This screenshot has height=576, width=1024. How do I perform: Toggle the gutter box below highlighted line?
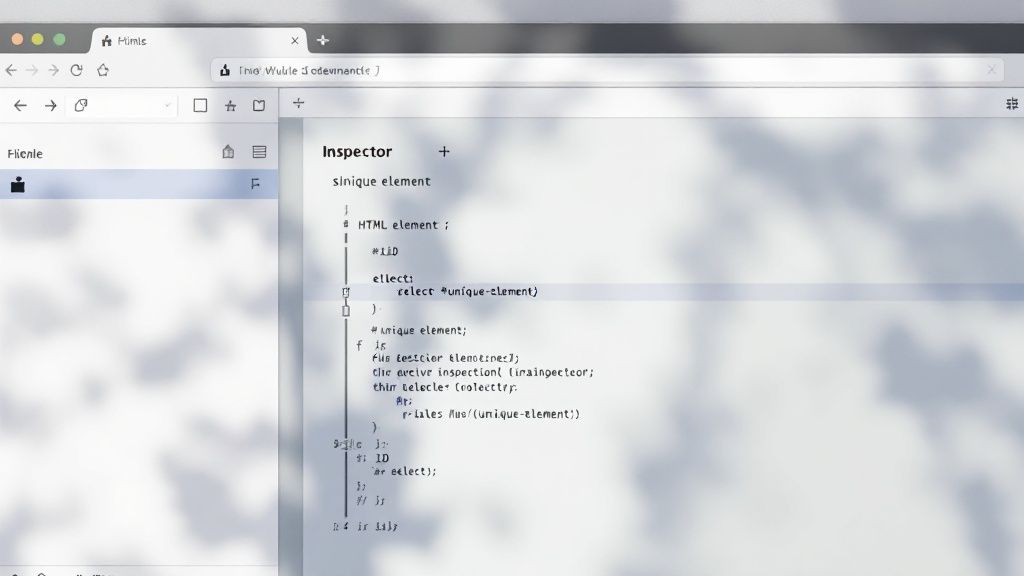(x=346, y=310)
